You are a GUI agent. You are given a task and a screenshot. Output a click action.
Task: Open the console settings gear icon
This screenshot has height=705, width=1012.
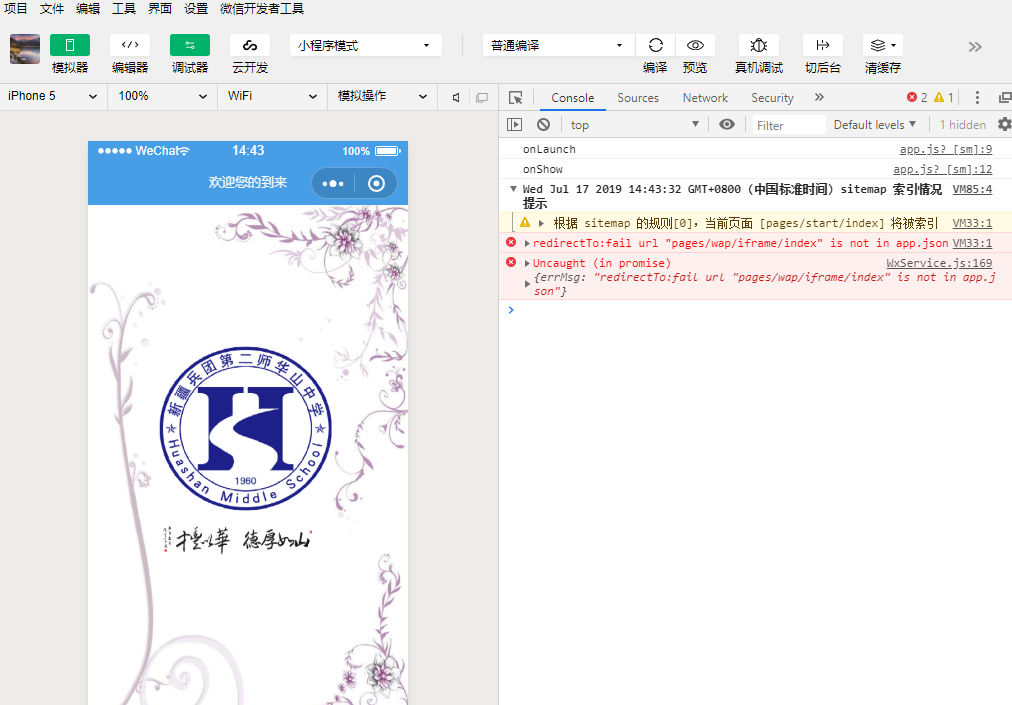point(1004,125)
